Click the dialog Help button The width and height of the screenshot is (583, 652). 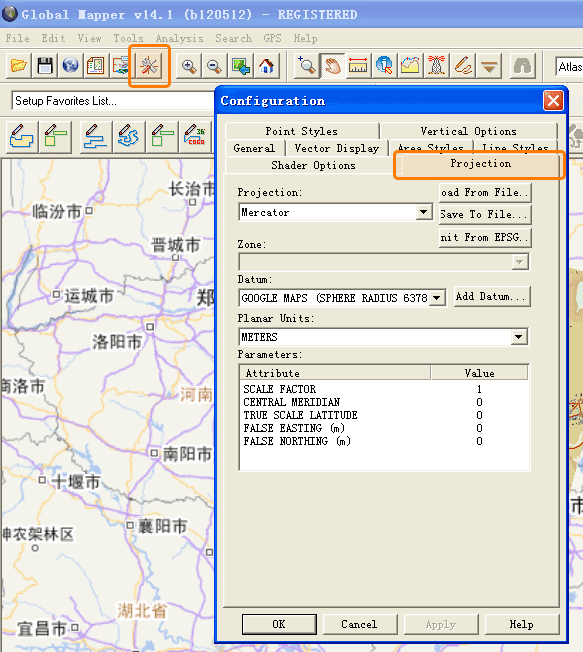pos(521,624)
